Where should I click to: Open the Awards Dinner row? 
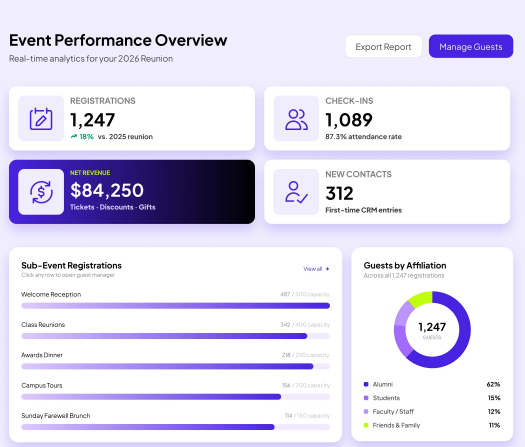click(x=175, y=360)
